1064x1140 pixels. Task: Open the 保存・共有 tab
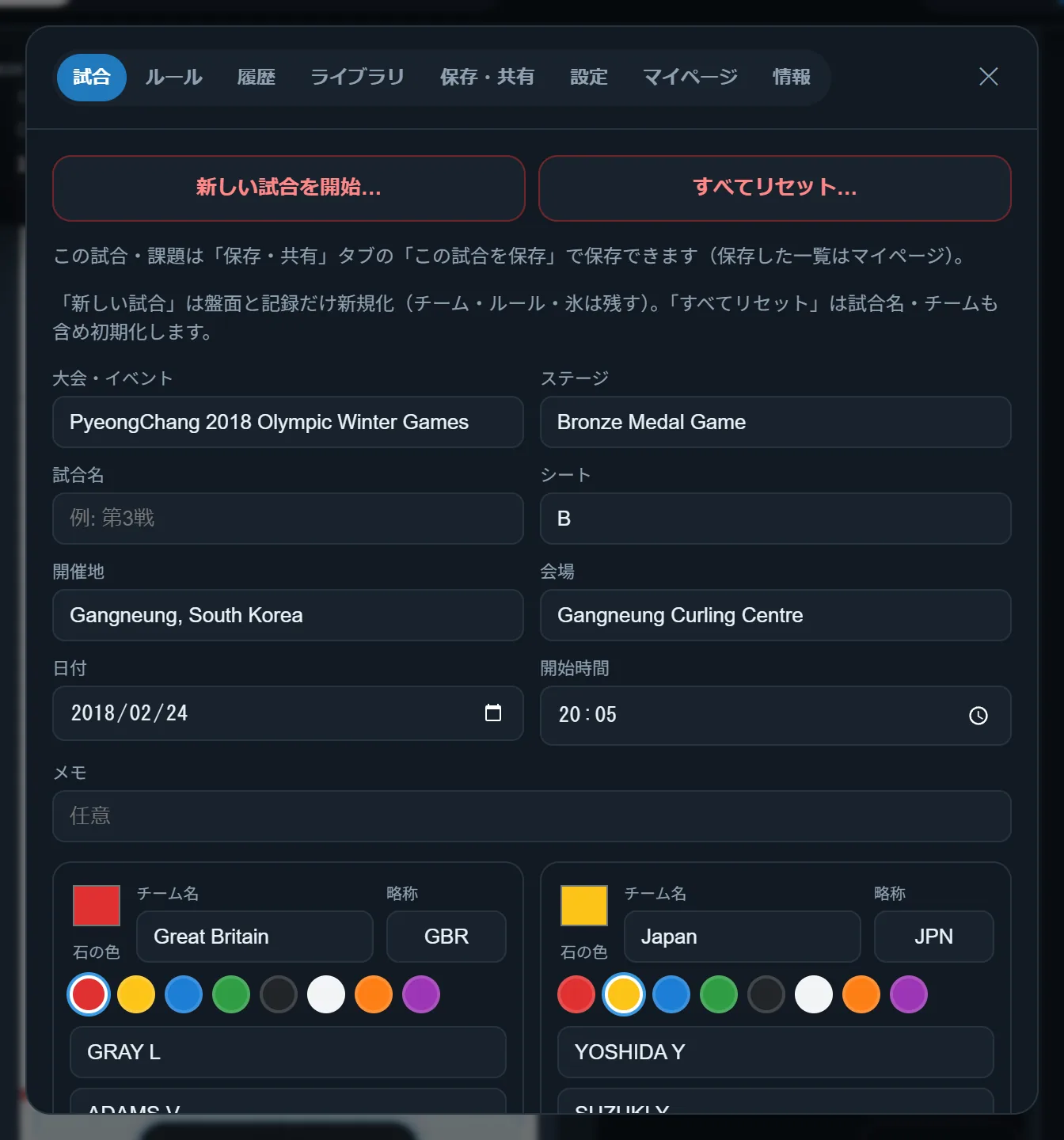point(487,77)
